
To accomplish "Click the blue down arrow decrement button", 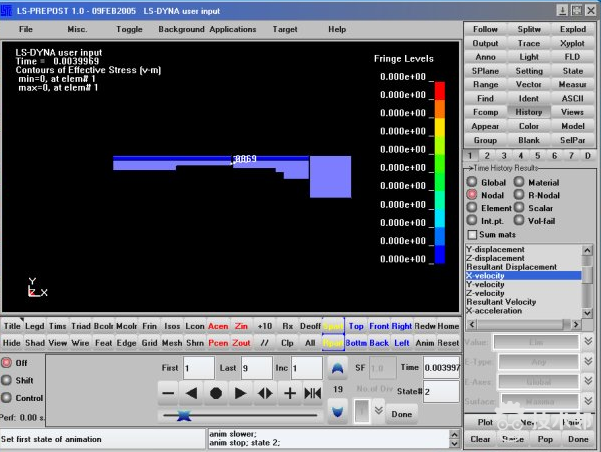I will click(x=337, y=410).
